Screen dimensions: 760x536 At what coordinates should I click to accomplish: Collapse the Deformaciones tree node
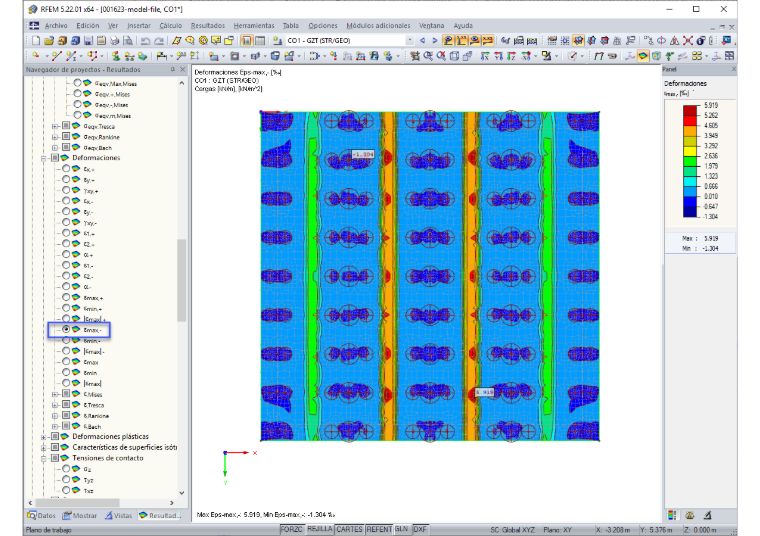click(44, 158)
